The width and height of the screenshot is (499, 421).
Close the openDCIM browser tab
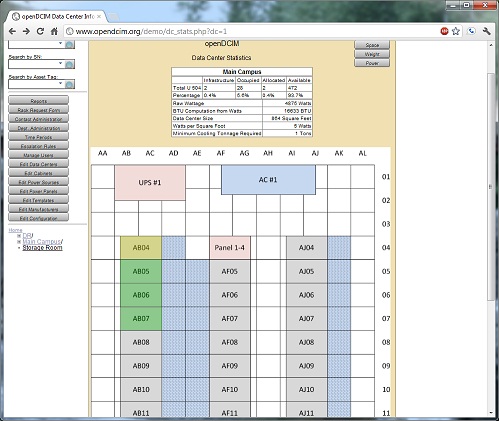pyautogui.click(x=99, y=16)
